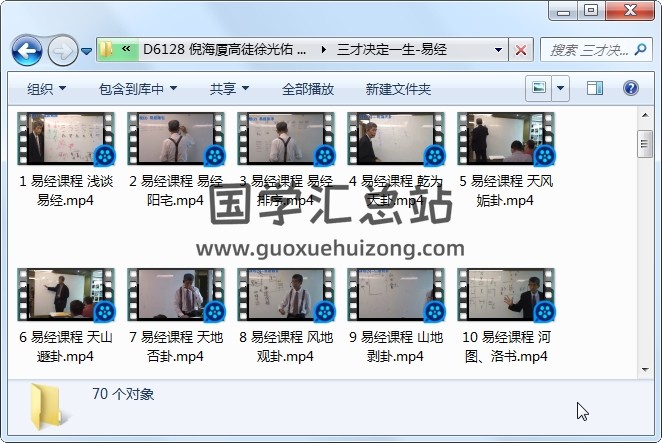Open the 共享 menu
The image size is (662, 443).
pos(229,89)
